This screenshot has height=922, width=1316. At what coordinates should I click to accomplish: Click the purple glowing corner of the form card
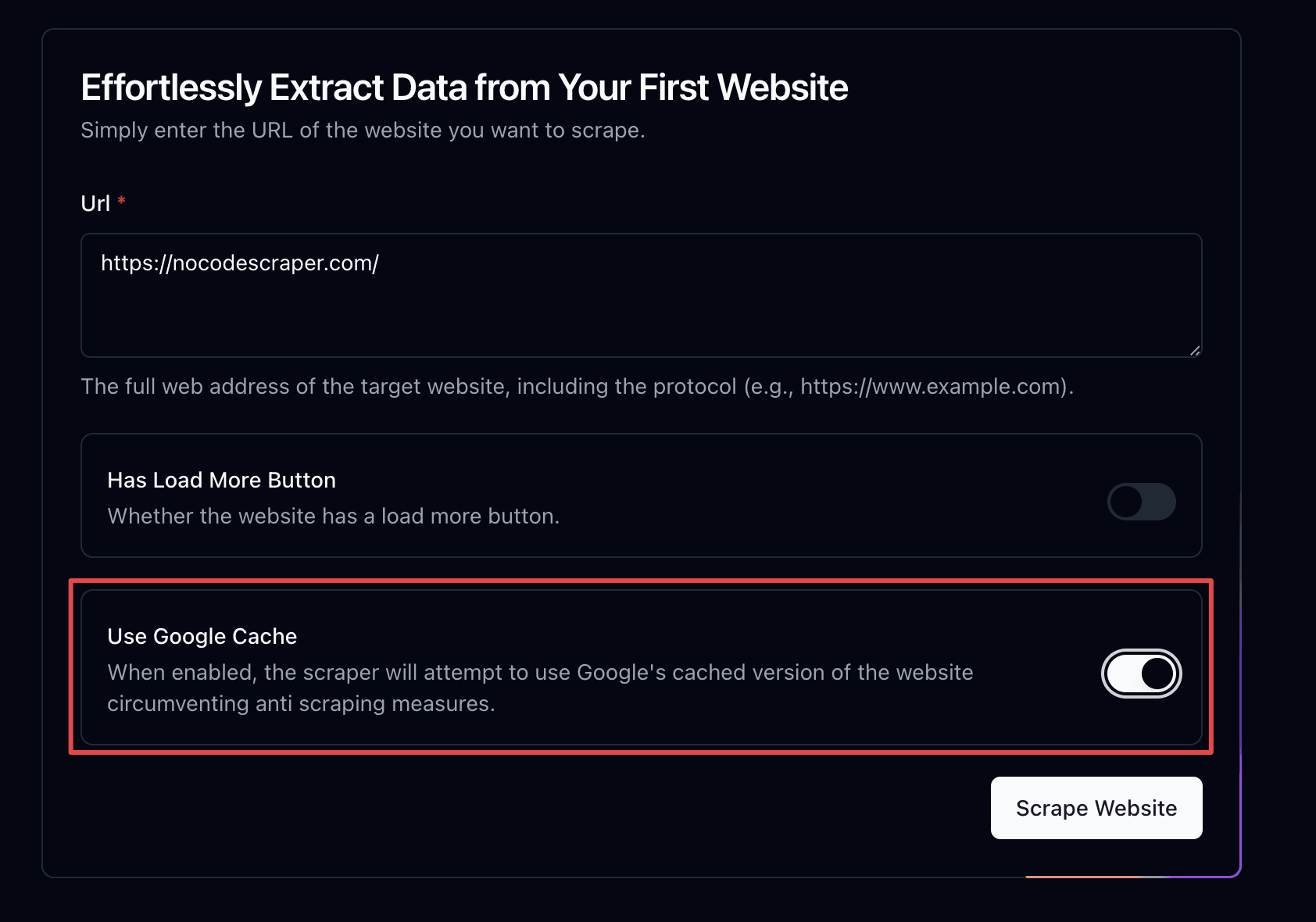coord(1235,870)
